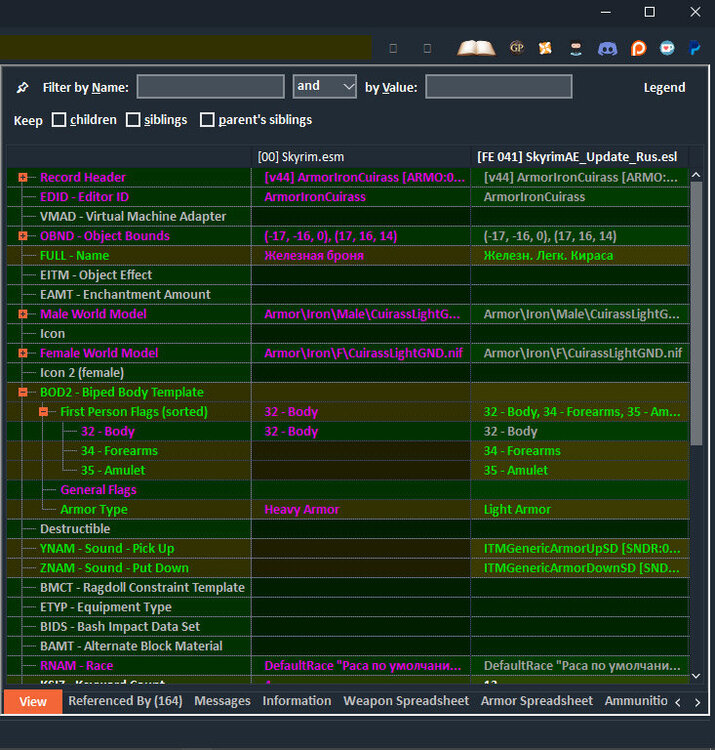Click the GP round logo icon

tap(517, 48)
